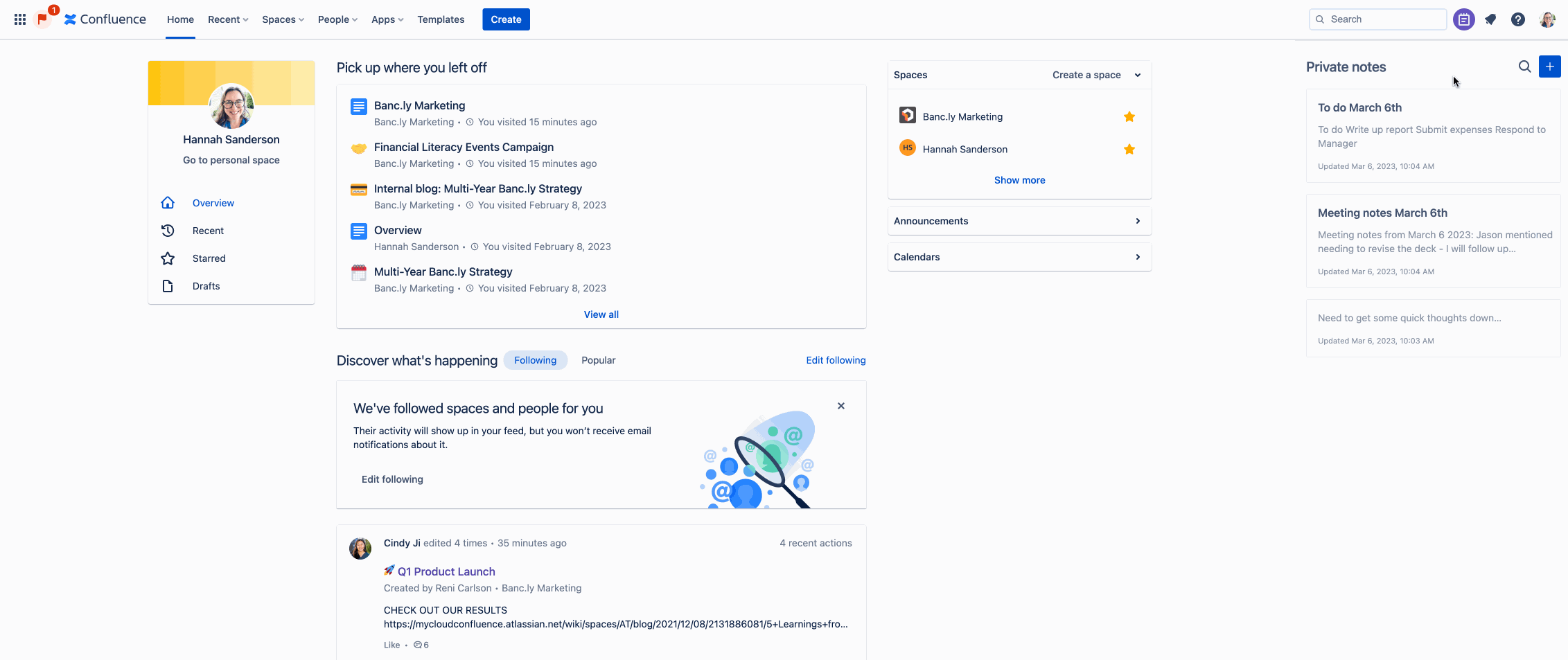Open the To do March 6th note
The image size is (1568, 660).
[x=1433, y=136]
